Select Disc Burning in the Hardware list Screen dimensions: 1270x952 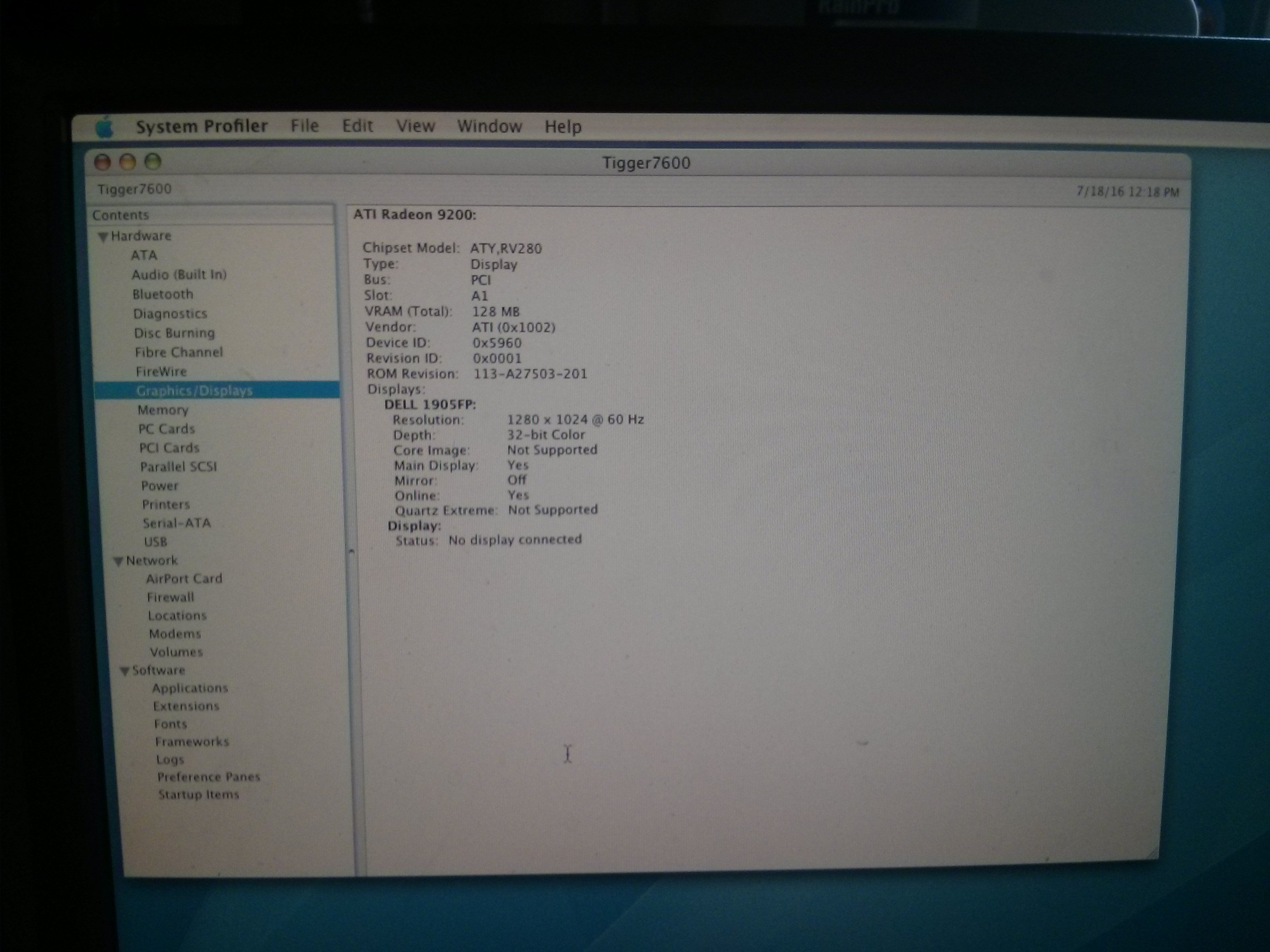(175, 333)
